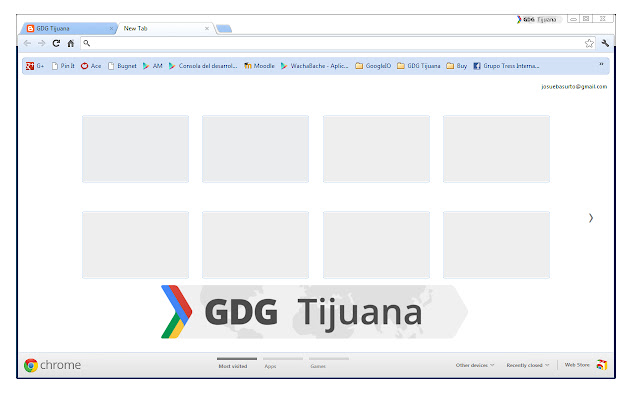Expand the GoogleIO bookmark folder

373,66
